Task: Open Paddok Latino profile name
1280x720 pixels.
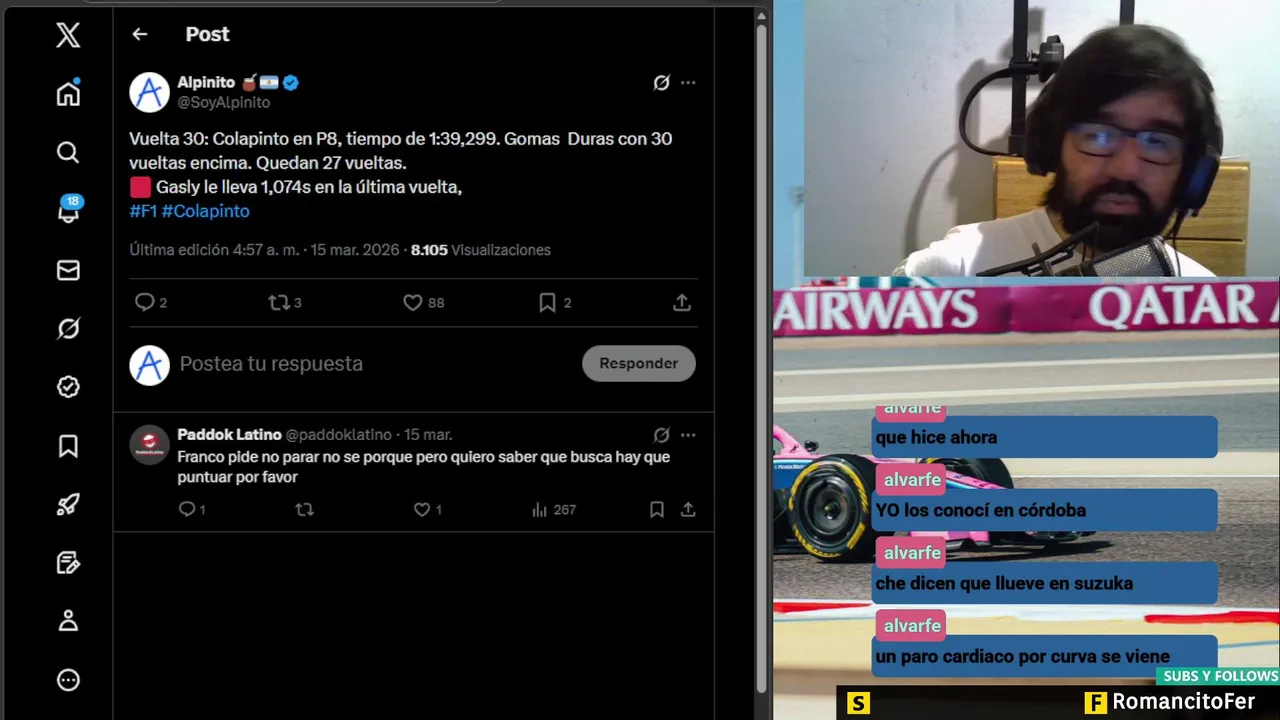Action: coord(229,435)
